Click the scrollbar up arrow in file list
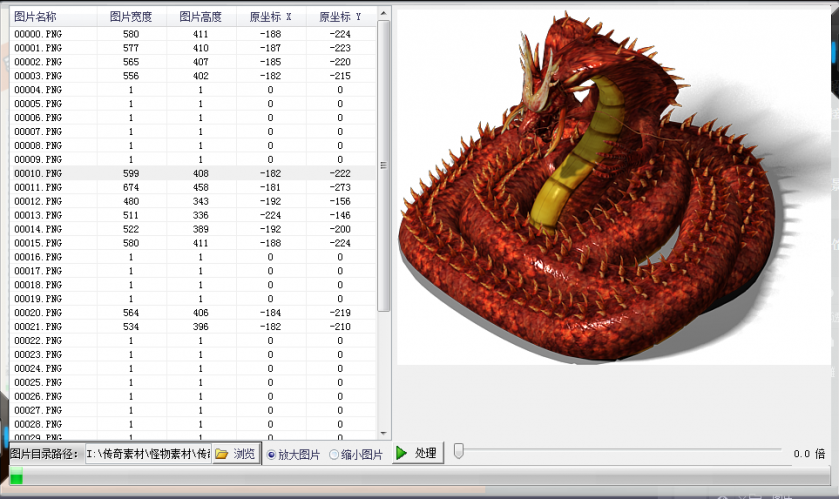This screenshot has height=499, width=840. tap(384, 15)
